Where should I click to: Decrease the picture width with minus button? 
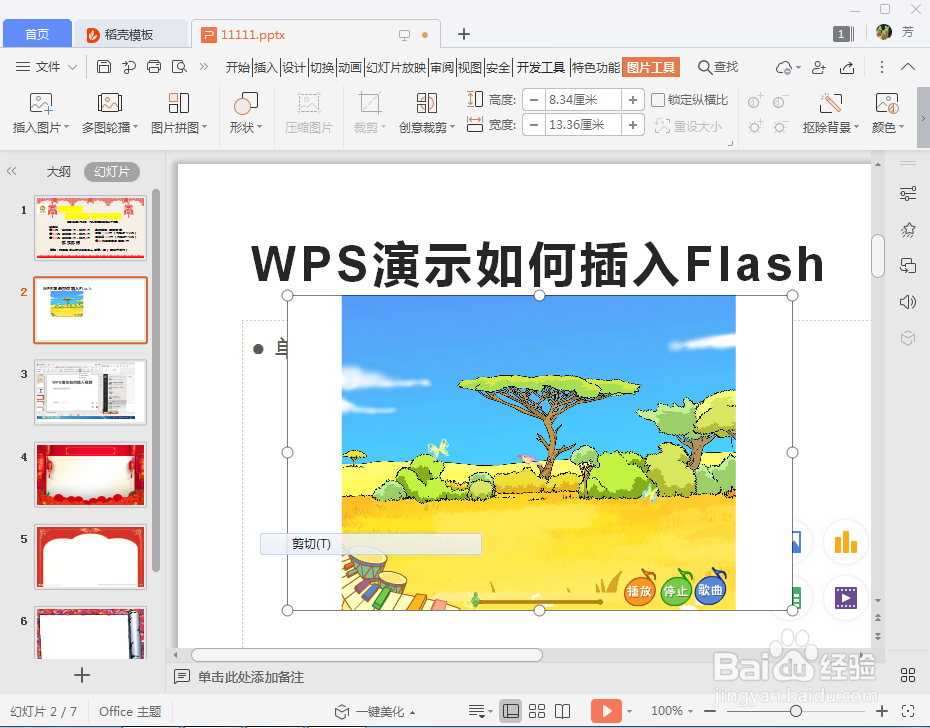pos(534,125)
